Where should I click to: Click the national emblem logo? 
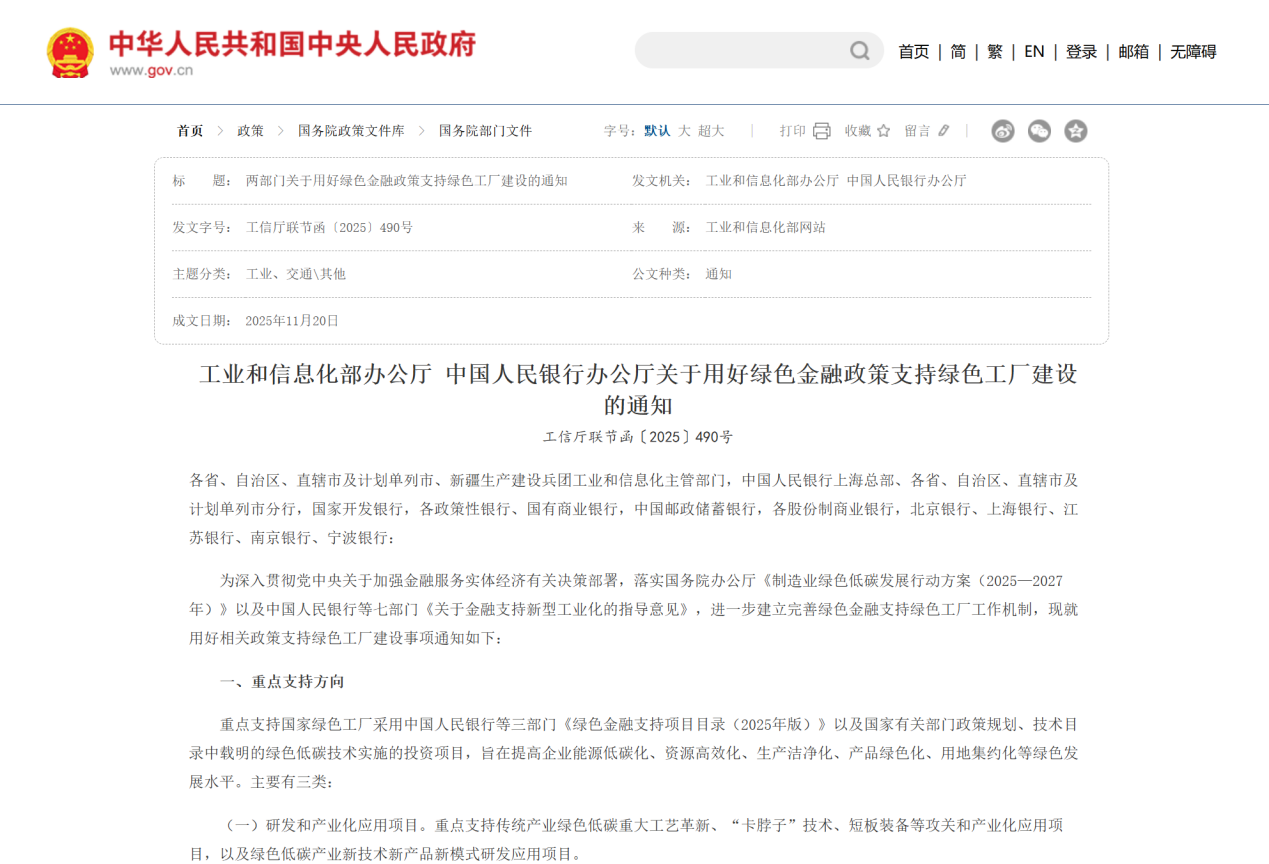tap(70, 52)
